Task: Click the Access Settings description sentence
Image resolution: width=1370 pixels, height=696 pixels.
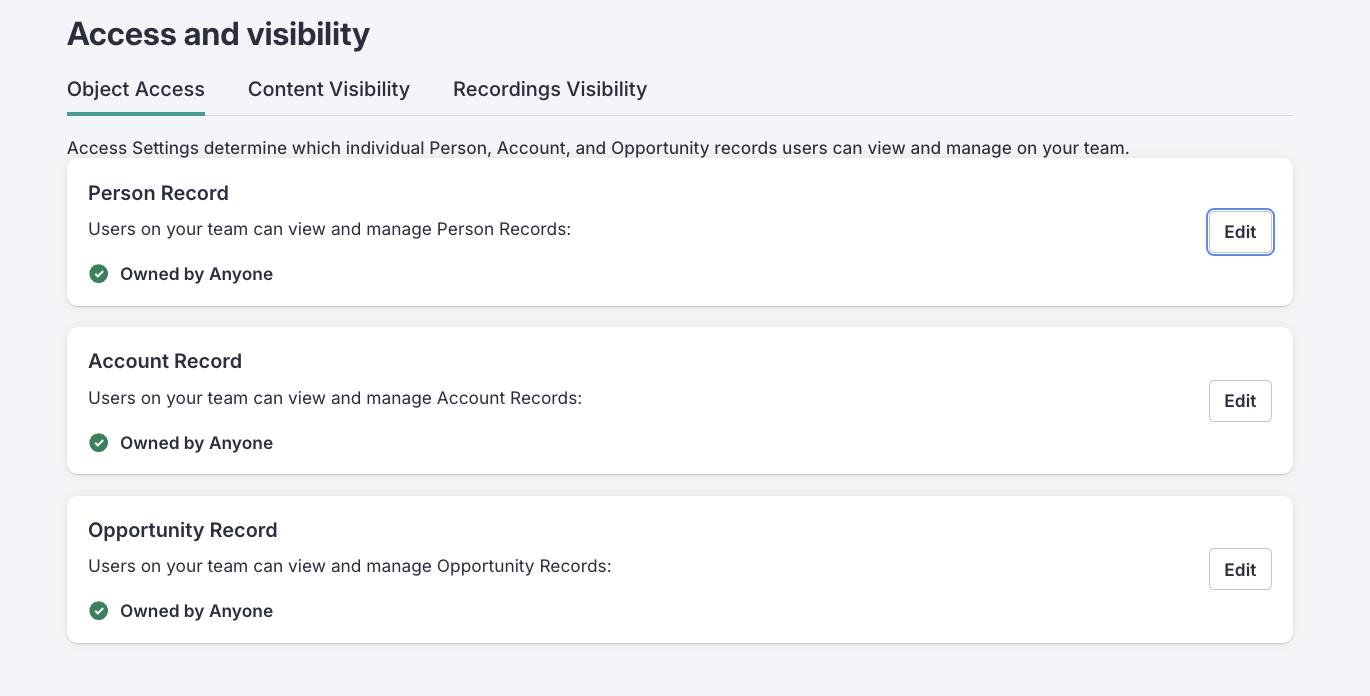Action: (597, 149)
